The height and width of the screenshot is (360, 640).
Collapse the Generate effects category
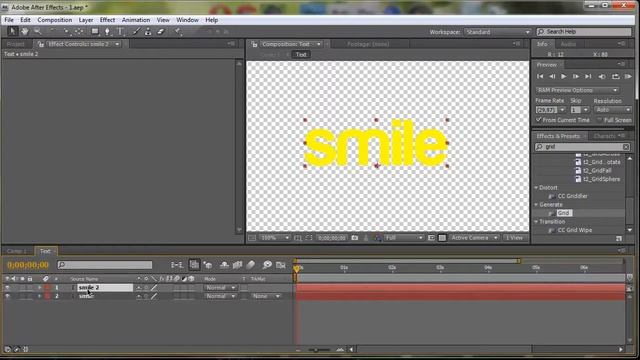(536, 204)
